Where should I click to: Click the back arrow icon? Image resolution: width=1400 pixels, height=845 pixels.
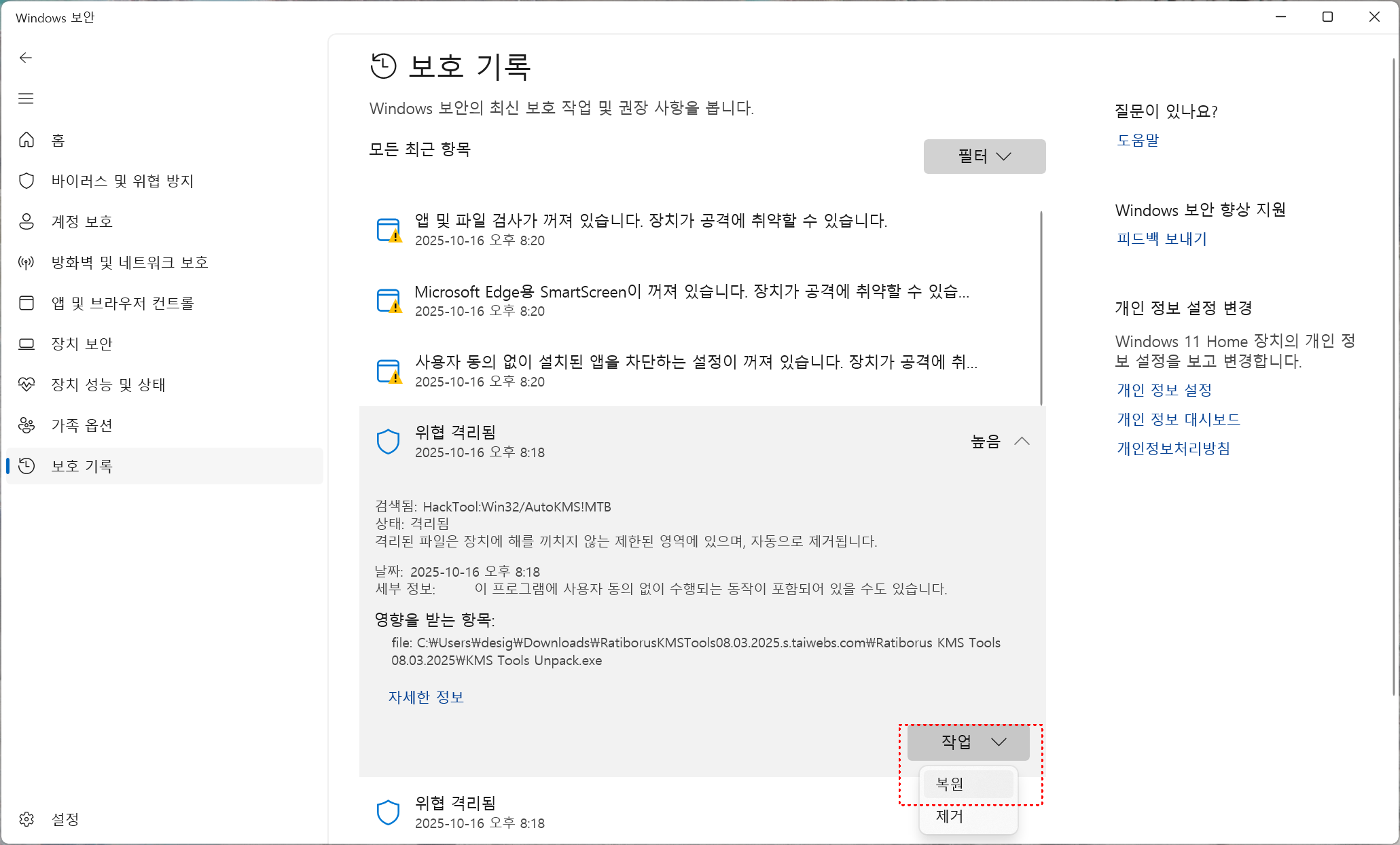[26, 58]
